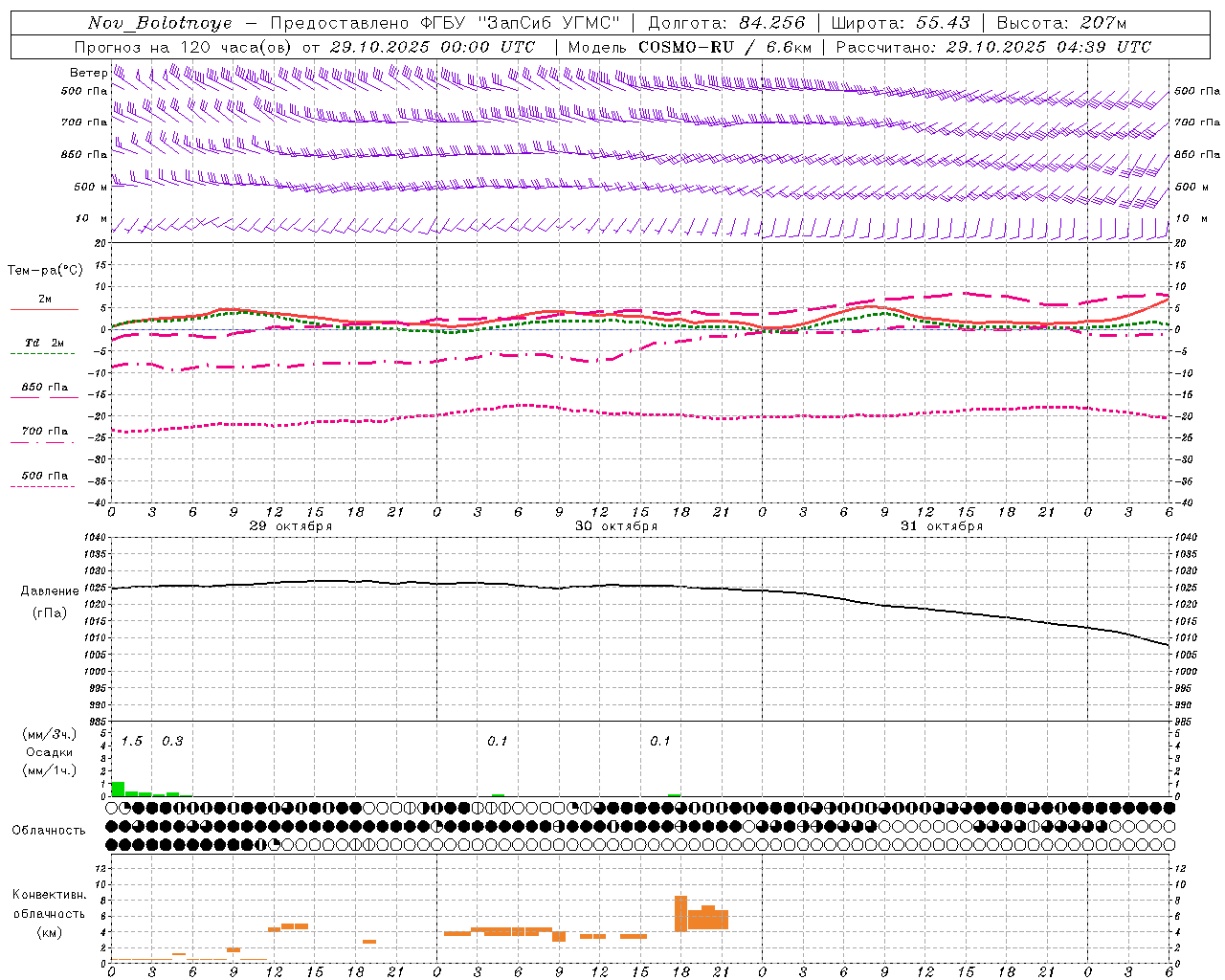Click the 'Облачность' cloudiness label
Viewport: 1225px width, 980px height.
click(x=49, y=831)
